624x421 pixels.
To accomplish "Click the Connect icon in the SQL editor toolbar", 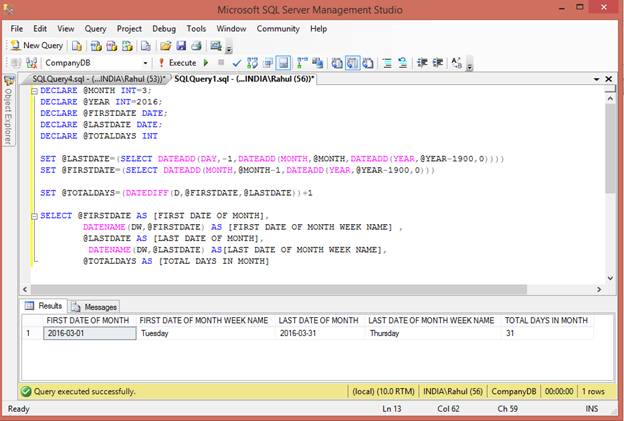I will 16,63.
